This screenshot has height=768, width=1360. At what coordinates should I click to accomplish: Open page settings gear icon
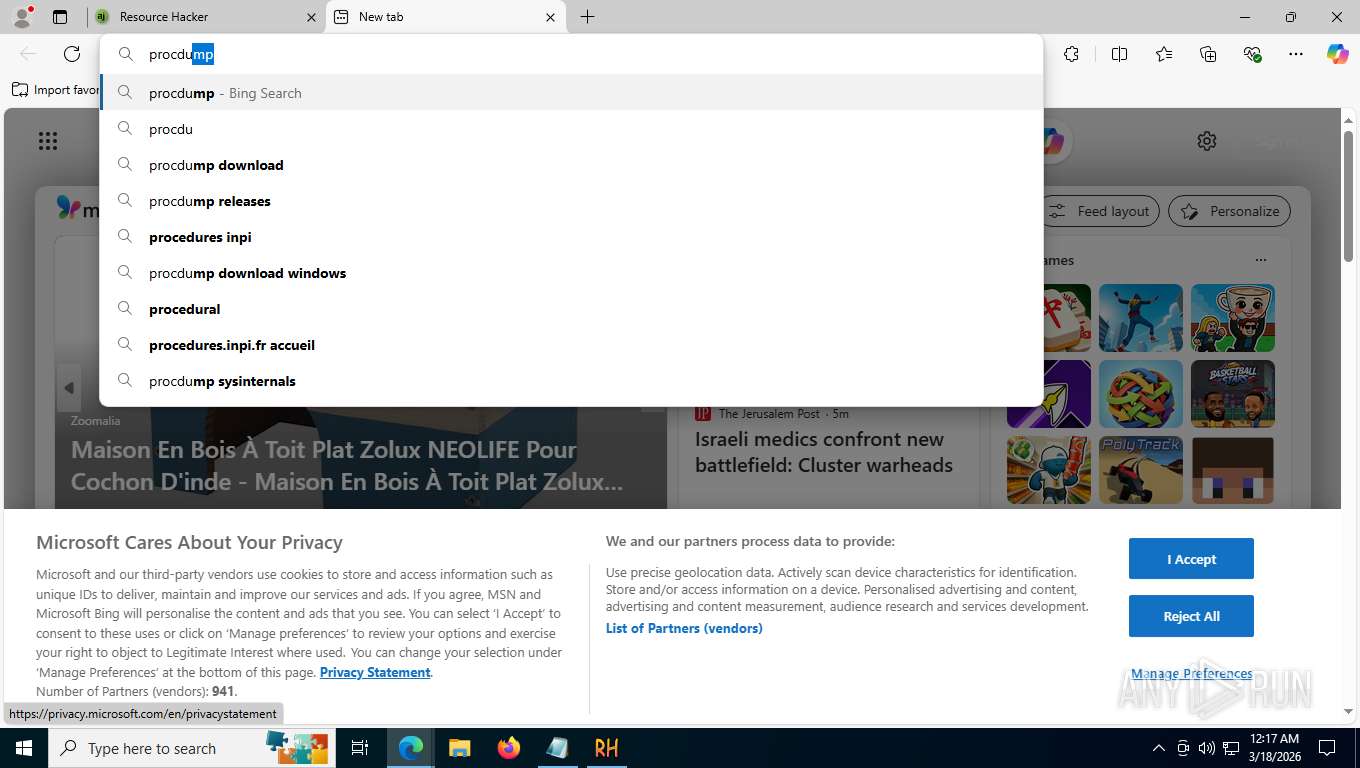(1207, 141)
